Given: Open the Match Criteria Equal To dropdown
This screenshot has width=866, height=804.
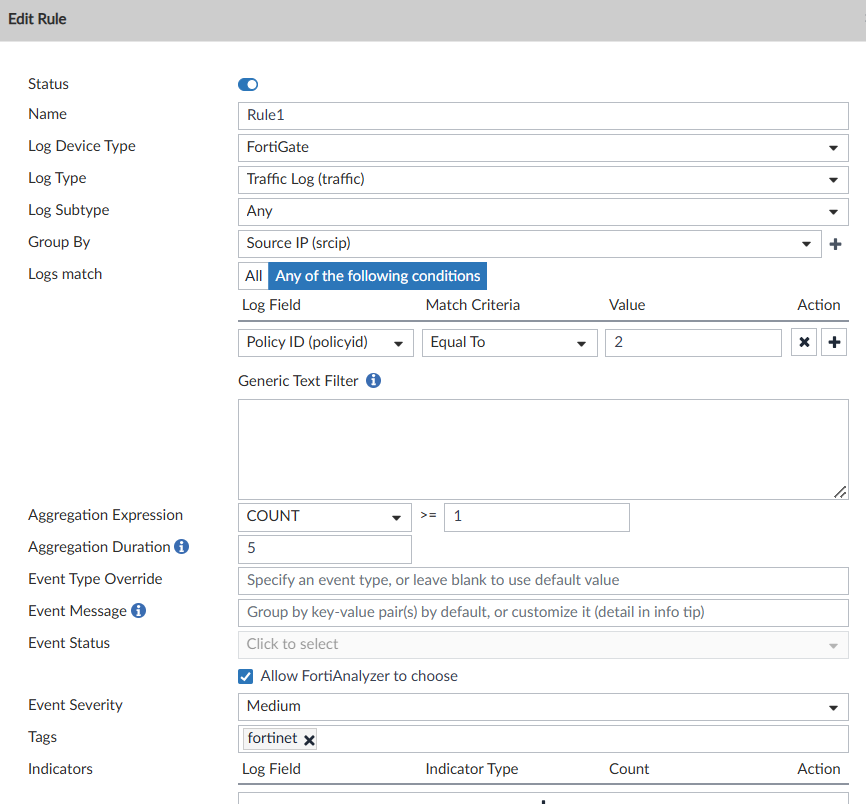Looking at the screenshot, I should [509, 343].
